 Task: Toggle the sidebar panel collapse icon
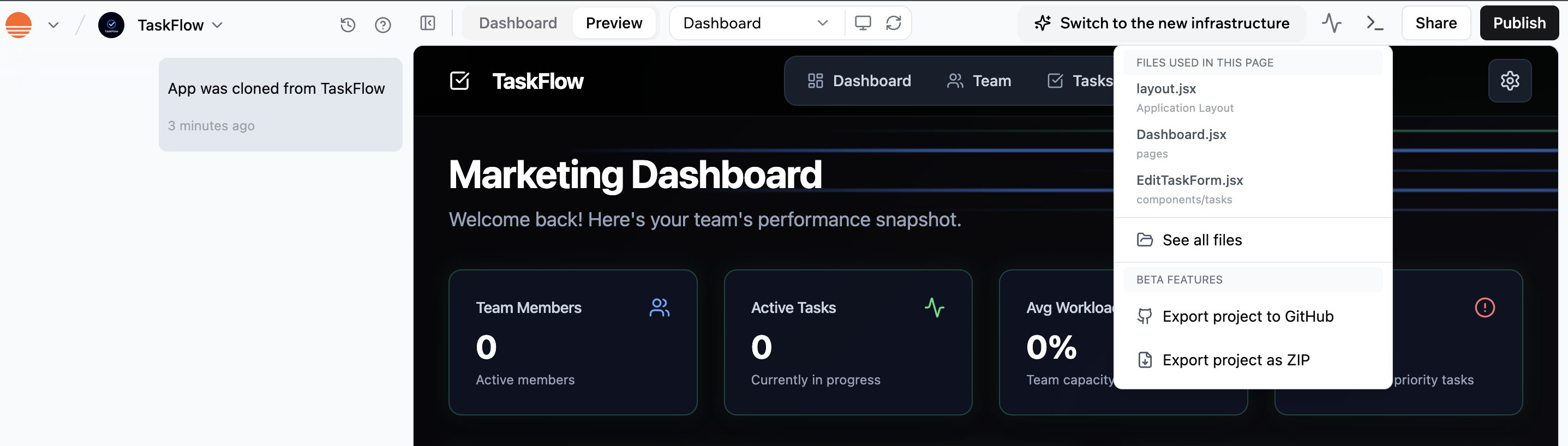pos(428,24)
